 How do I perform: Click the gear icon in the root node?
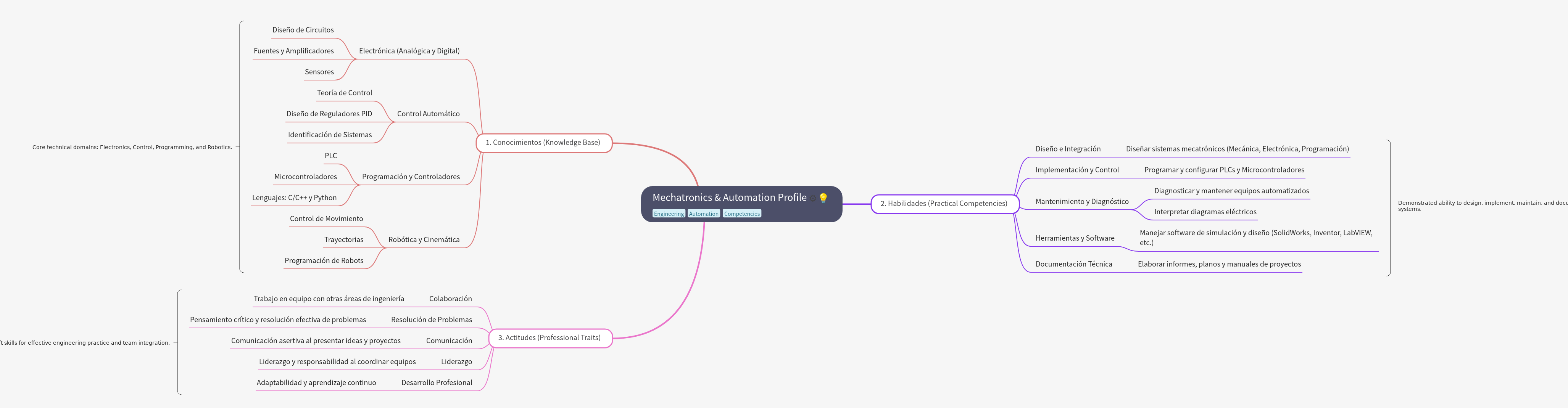[x=812, y=198]
